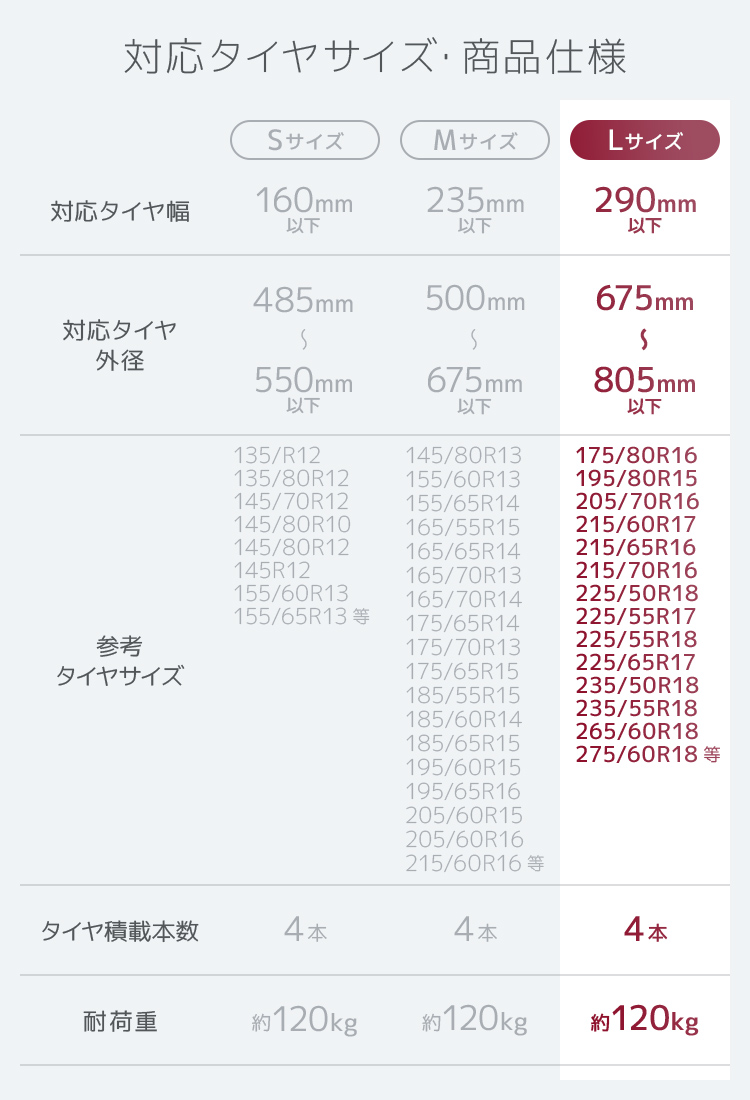Click the 参考タイヤサイズ row label

click(x=120, y=660)
